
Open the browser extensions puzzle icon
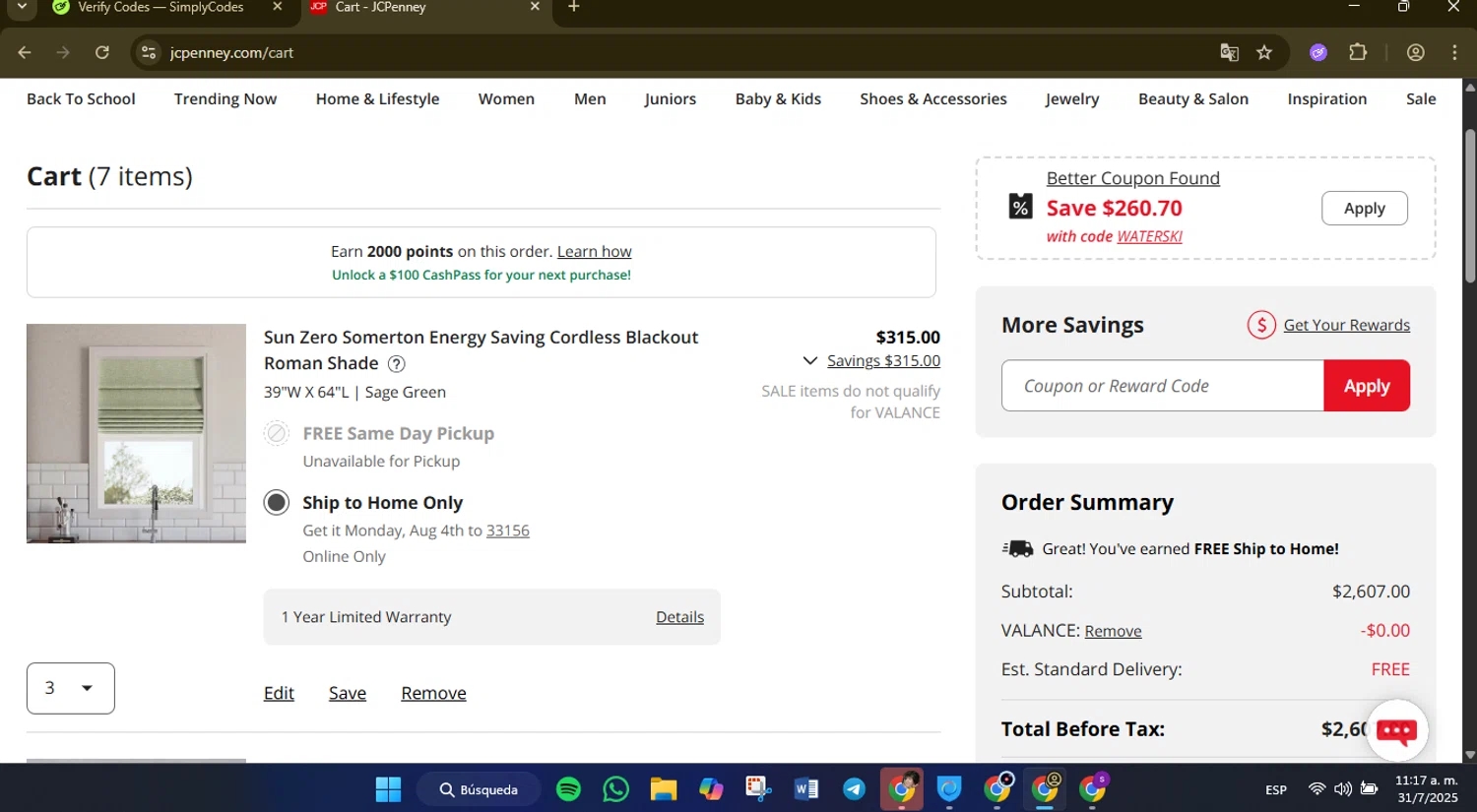[1358, 53]
